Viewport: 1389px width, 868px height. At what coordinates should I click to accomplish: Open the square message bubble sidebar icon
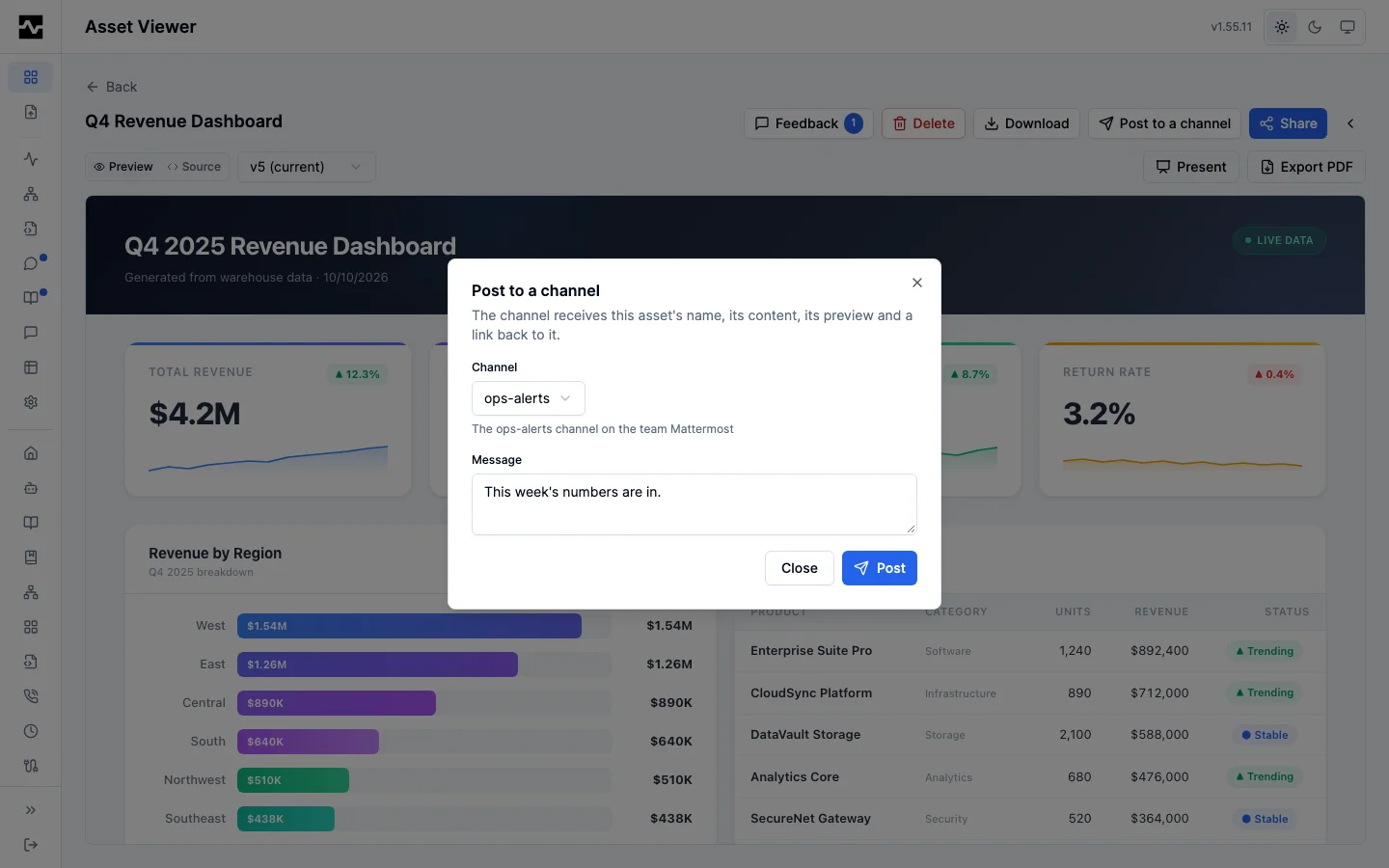pyautogui.click(x=31, y=333)
